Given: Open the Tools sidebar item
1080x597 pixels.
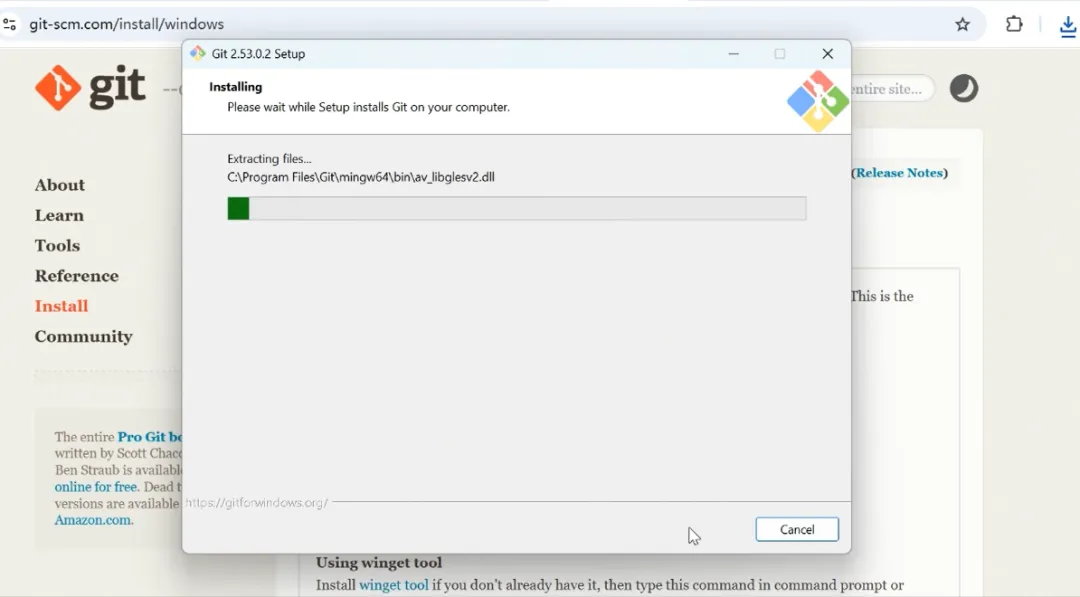Looking at the screenshot, I should coord(57,246).
